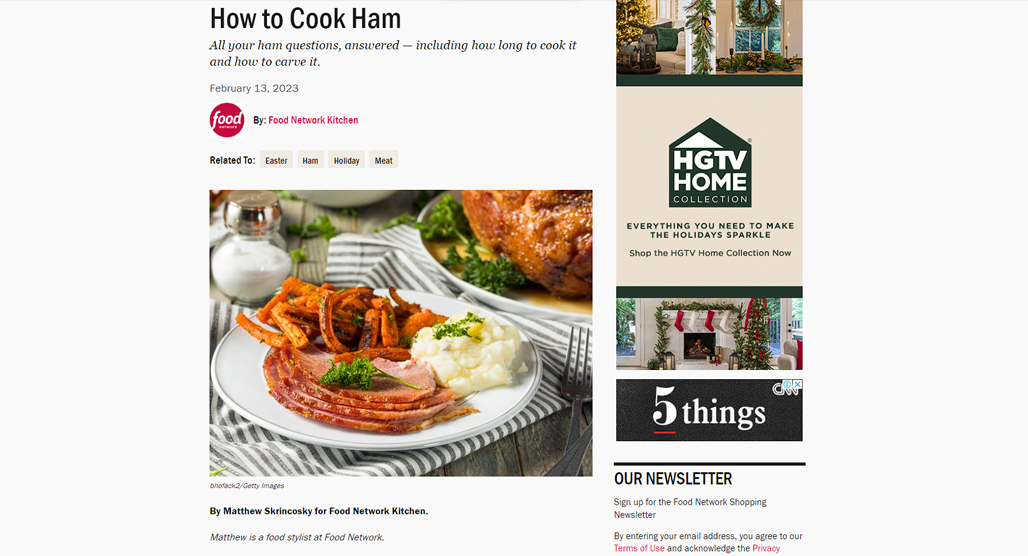Click the bhofack2/Getty Images photo credit
This screenshot has height=556, width=1028.
247,486
